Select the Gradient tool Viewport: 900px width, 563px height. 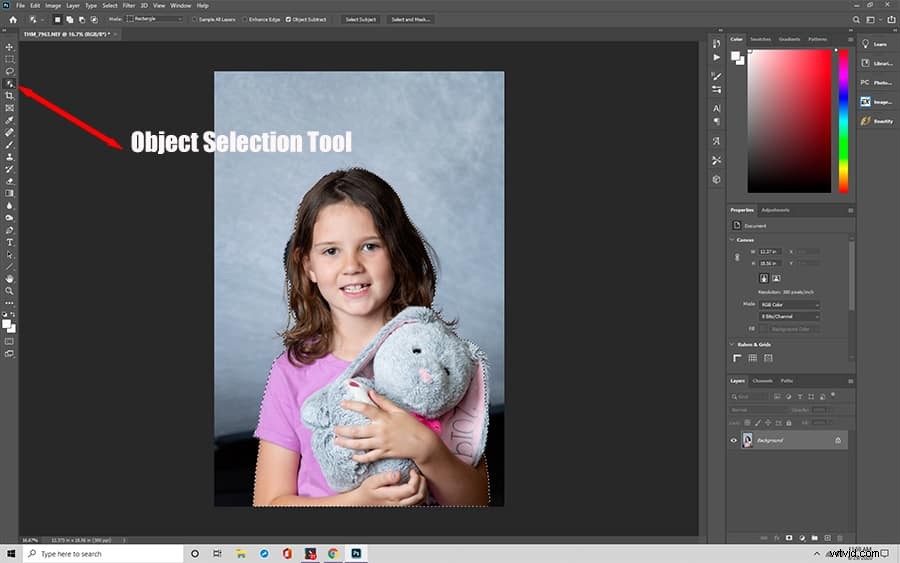[9, 193]
